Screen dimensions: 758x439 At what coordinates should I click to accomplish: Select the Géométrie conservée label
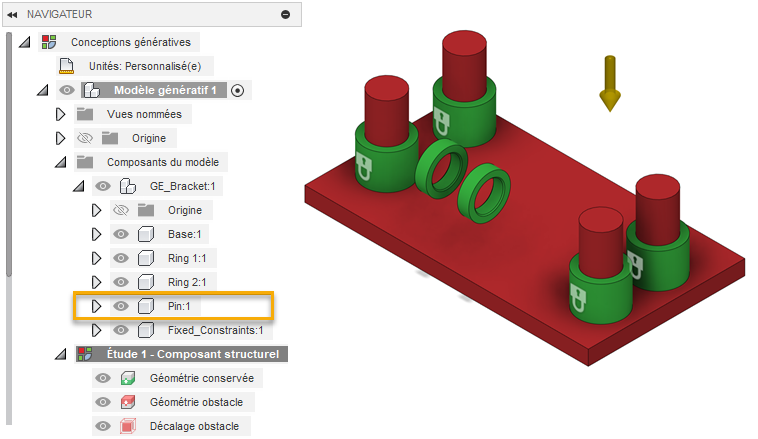tap(202, 378)
